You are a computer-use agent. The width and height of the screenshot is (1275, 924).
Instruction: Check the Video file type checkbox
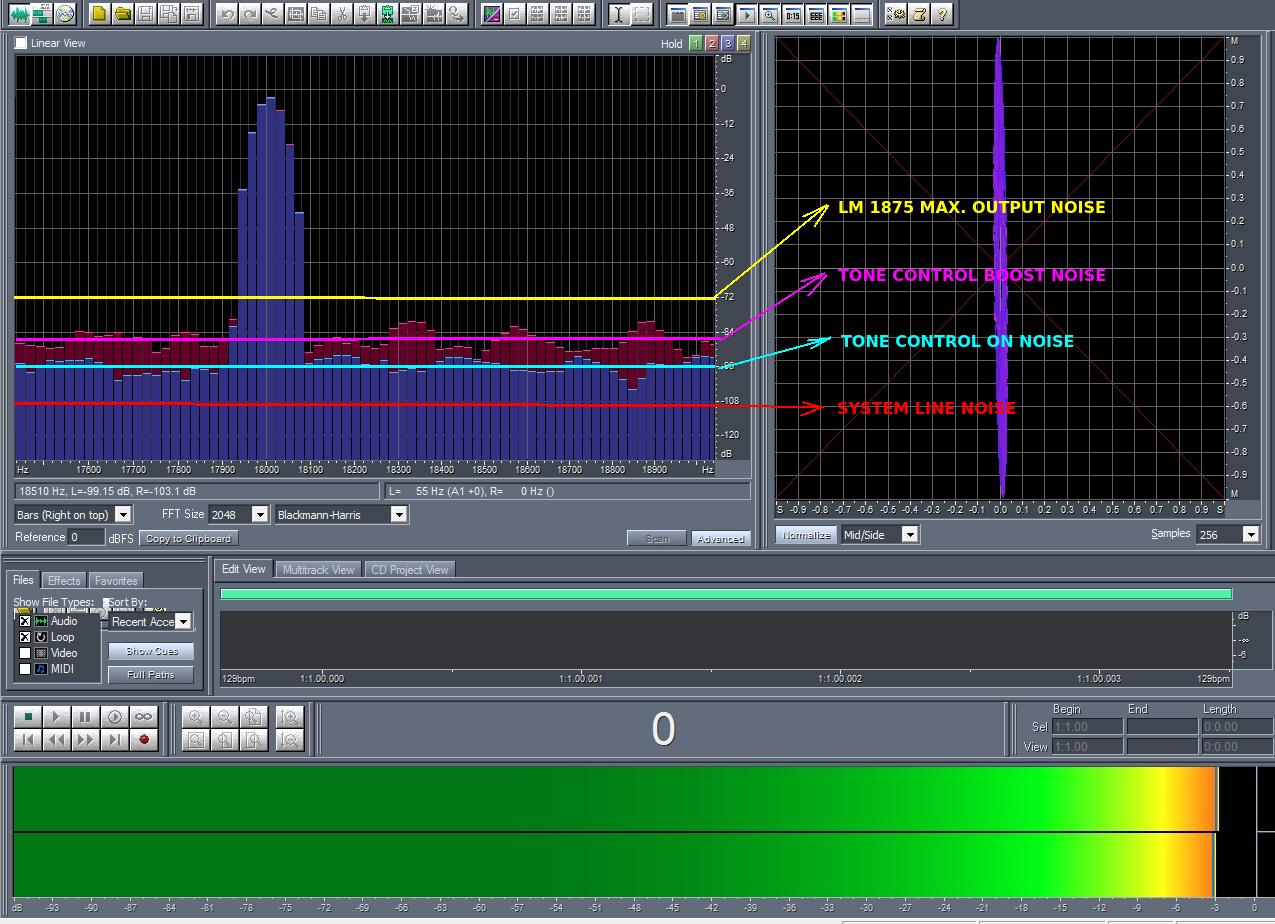(26, 653)
